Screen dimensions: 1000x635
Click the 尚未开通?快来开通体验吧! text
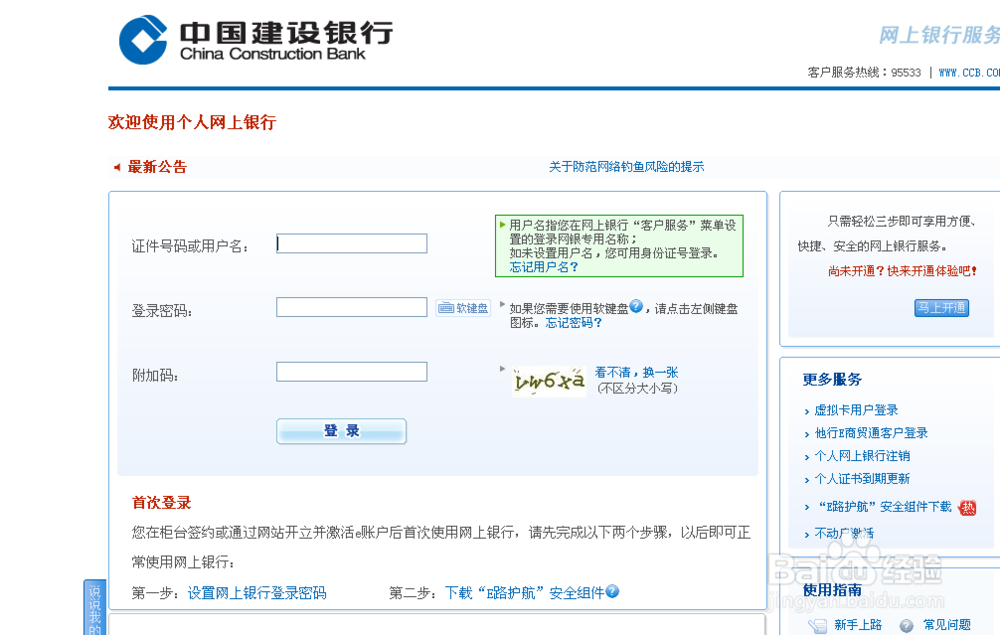pyautogui.click(x=902, y=271)
